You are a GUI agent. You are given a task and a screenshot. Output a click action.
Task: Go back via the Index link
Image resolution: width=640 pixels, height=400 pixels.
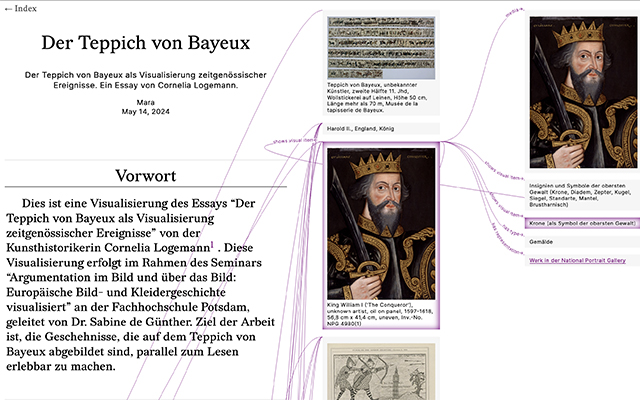pos(21,8)
